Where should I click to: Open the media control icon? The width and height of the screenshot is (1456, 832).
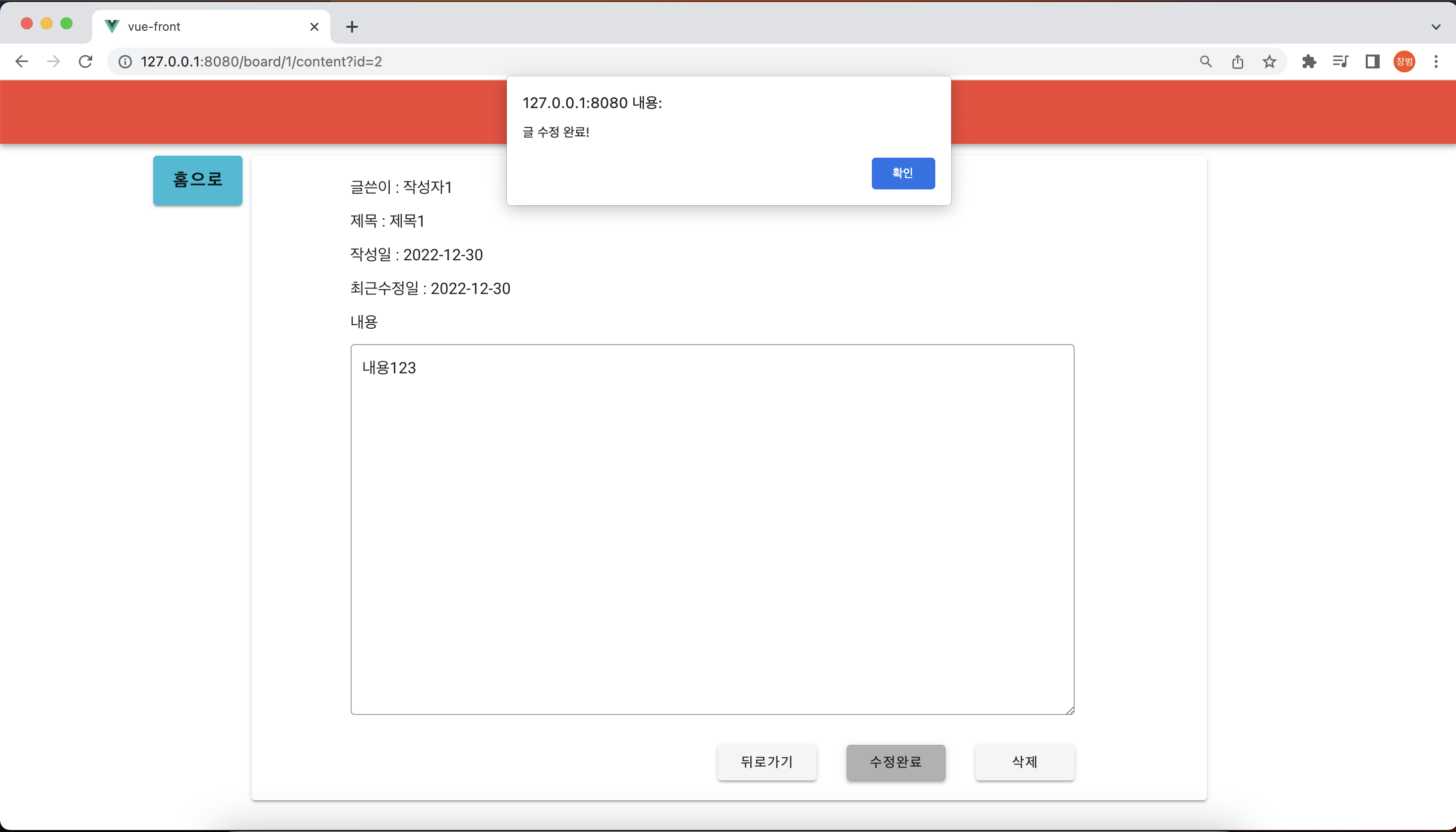(x=1340, y=61)
